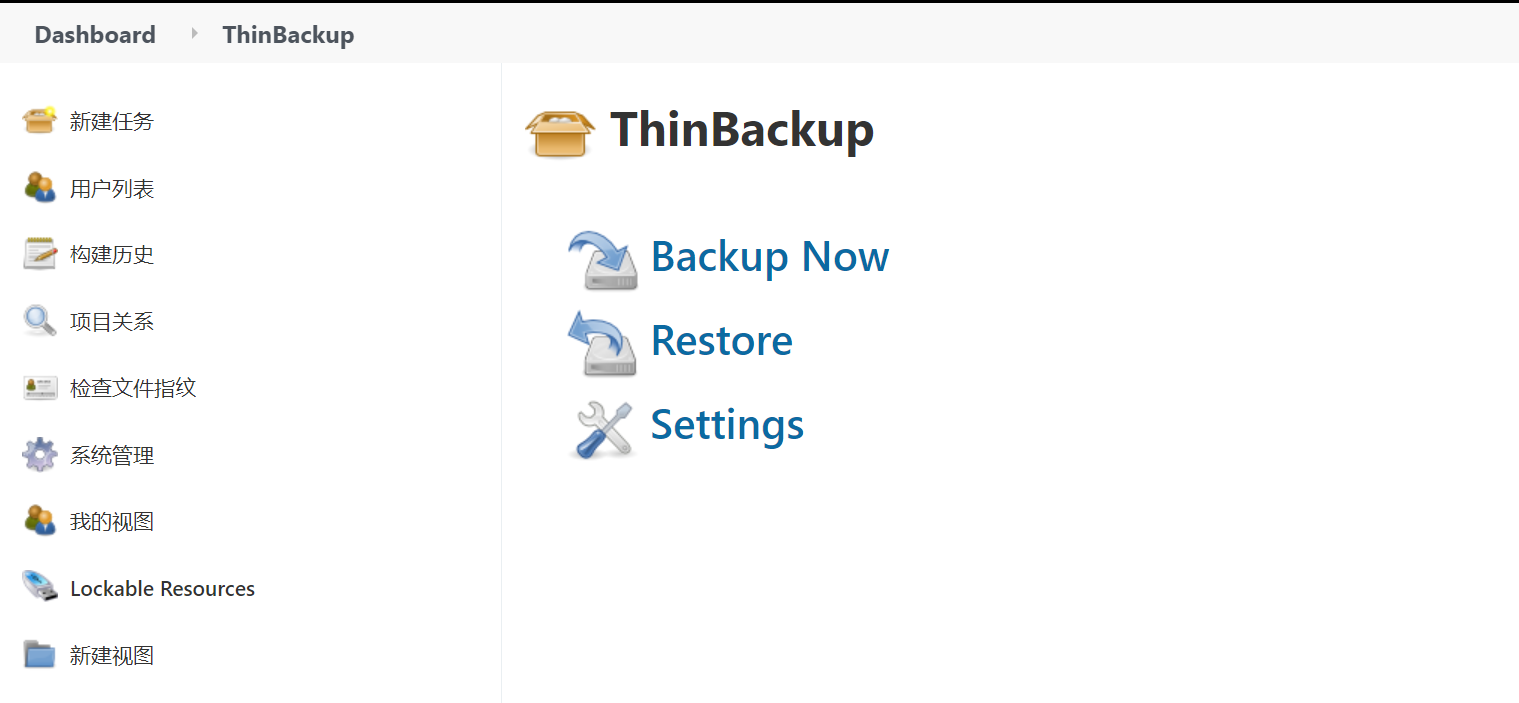Click the 新建视图 folder icon
The image size is (1519, 703).
40,654
